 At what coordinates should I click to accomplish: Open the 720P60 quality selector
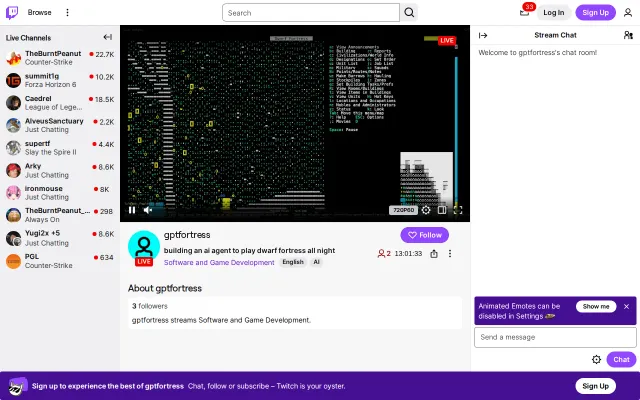pyautogui.click(x=403, y=210)
